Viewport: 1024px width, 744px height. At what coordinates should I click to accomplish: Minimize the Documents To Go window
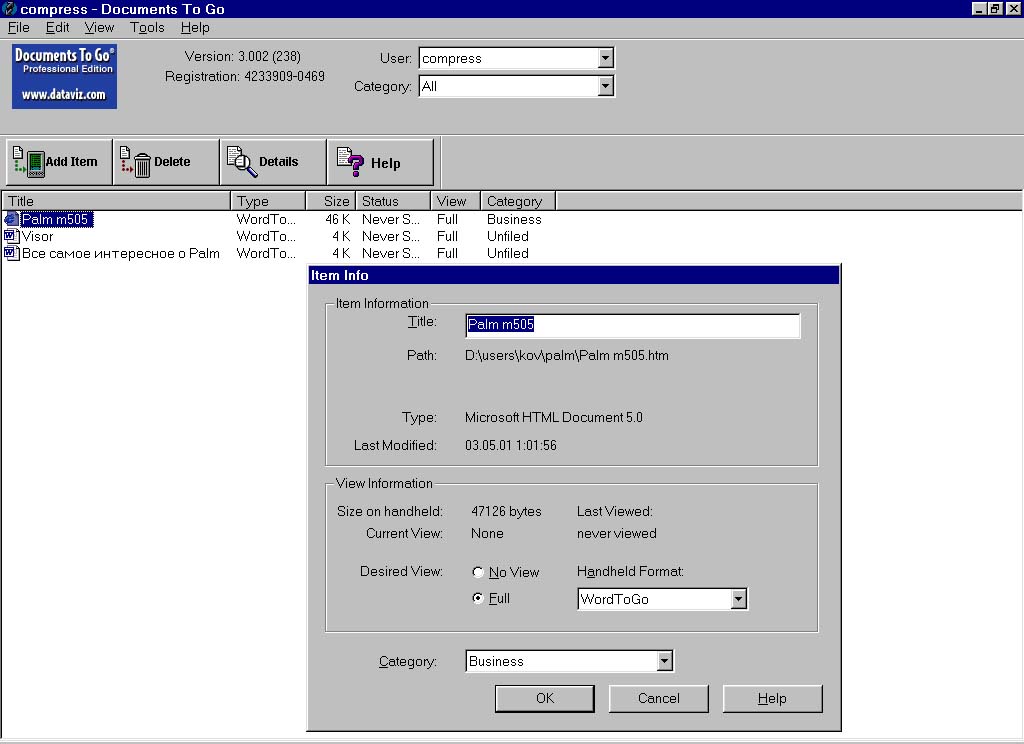pyautogui.click(x=978, y=8)
